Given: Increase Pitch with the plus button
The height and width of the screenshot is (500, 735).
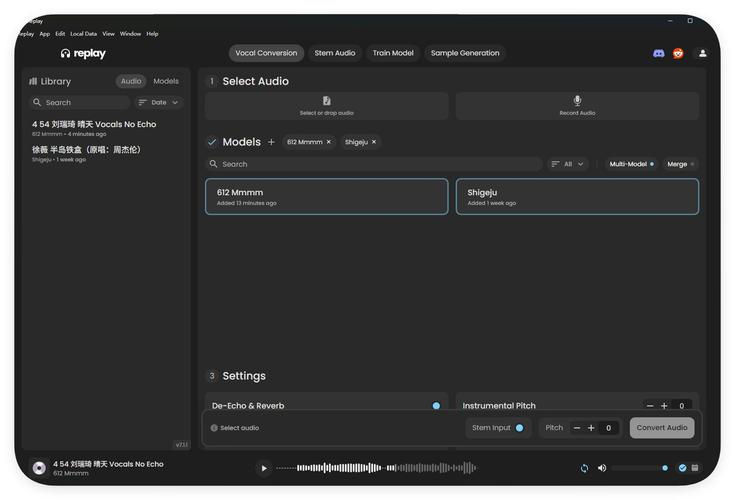Looking at the screenshot, I should [591, 428].
